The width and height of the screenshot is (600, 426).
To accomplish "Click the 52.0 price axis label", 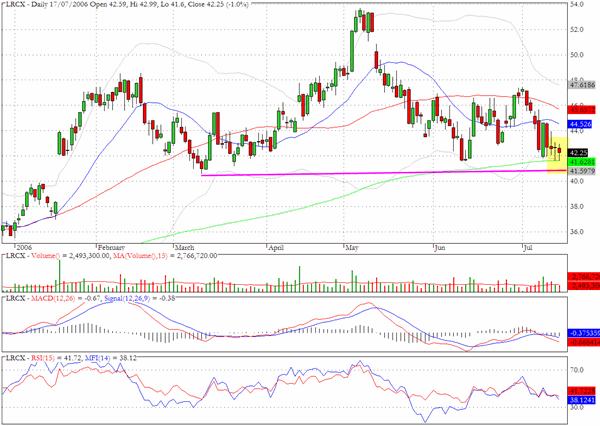I will tap(577, 29).
